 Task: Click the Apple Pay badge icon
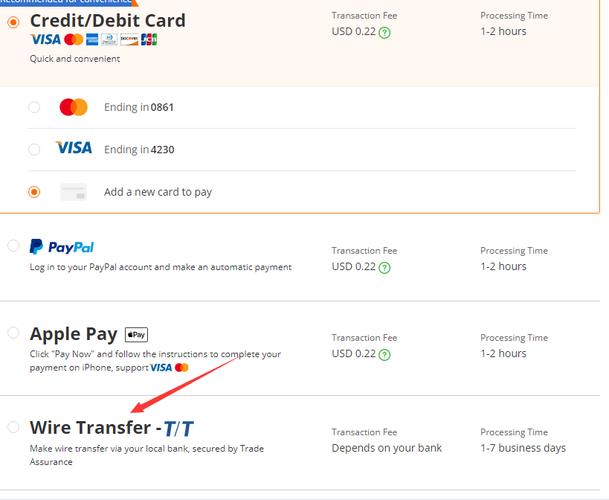pyautogui.click(x=136, y=334)
